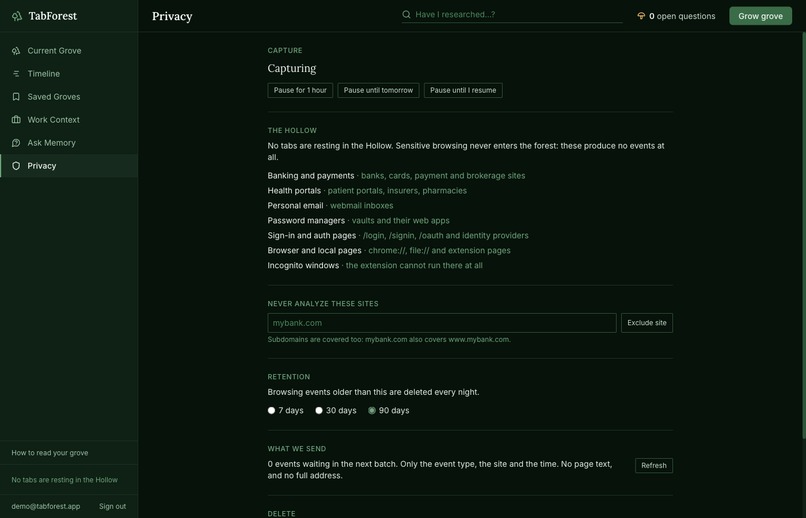Click the Privacy shield icon
Viewport: 806px width, 518px height.
click(16, 165)
